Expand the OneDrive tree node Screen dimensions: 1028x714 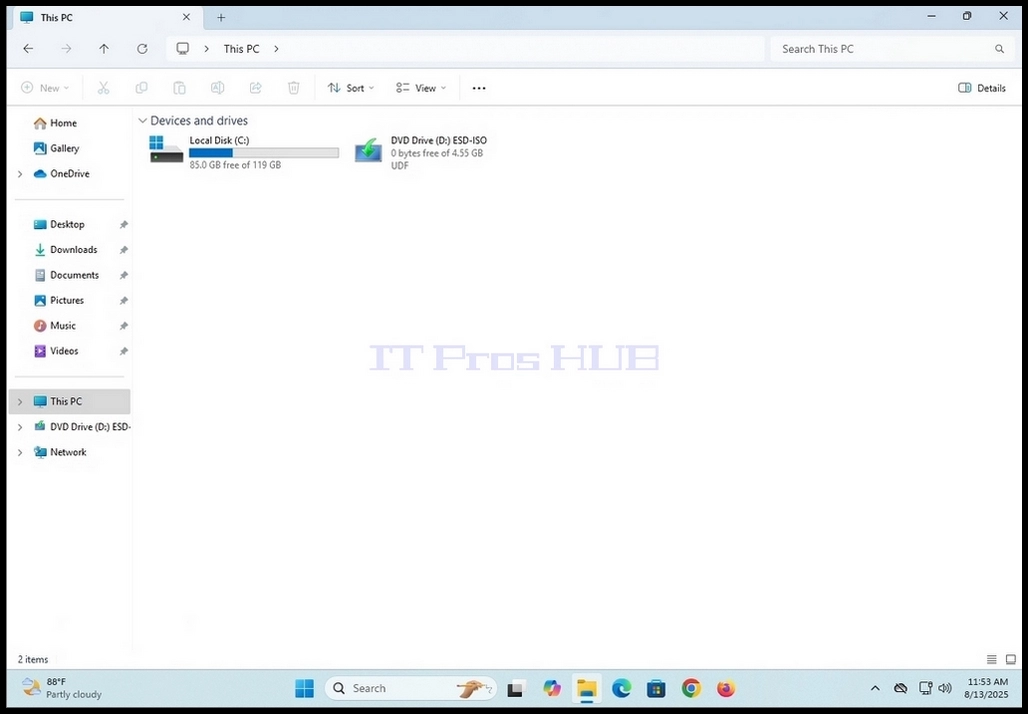(x=20, y=174)
